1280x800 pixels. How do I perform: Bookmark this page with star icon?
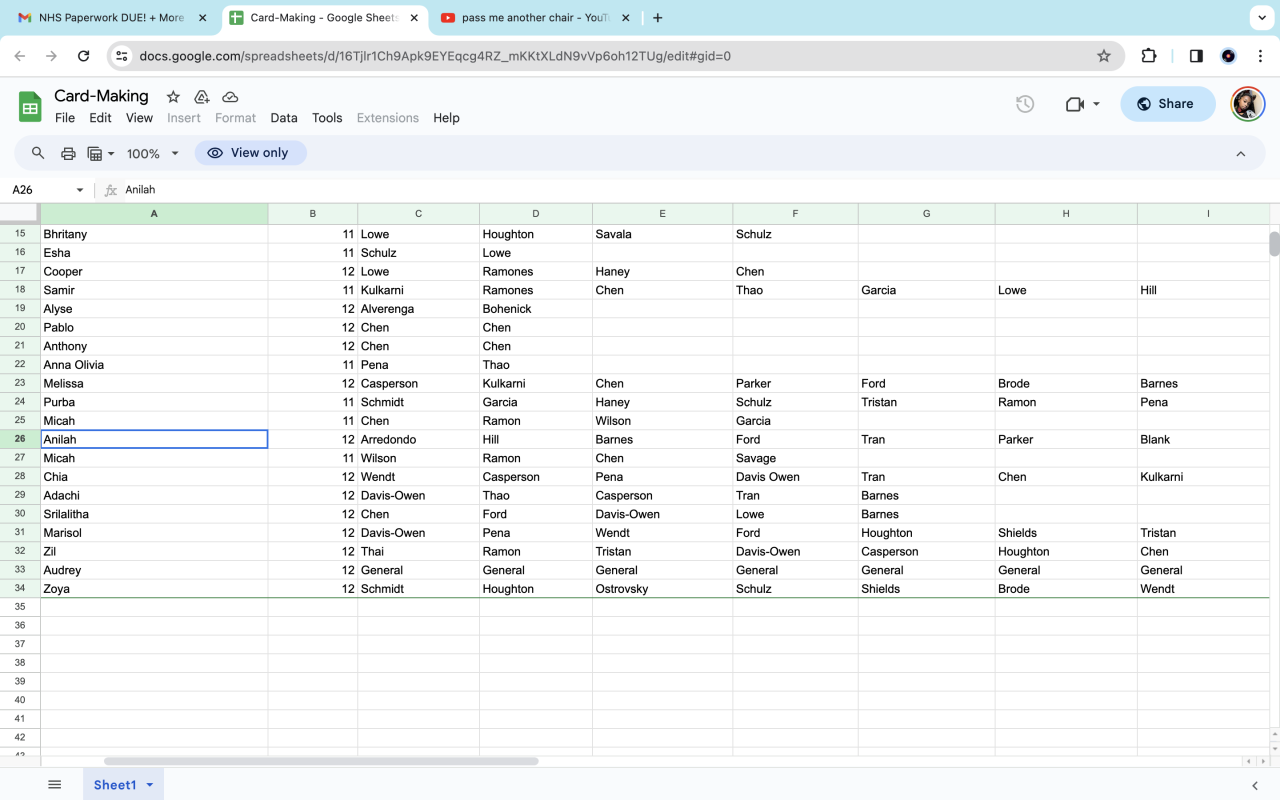pos(1104,56)
